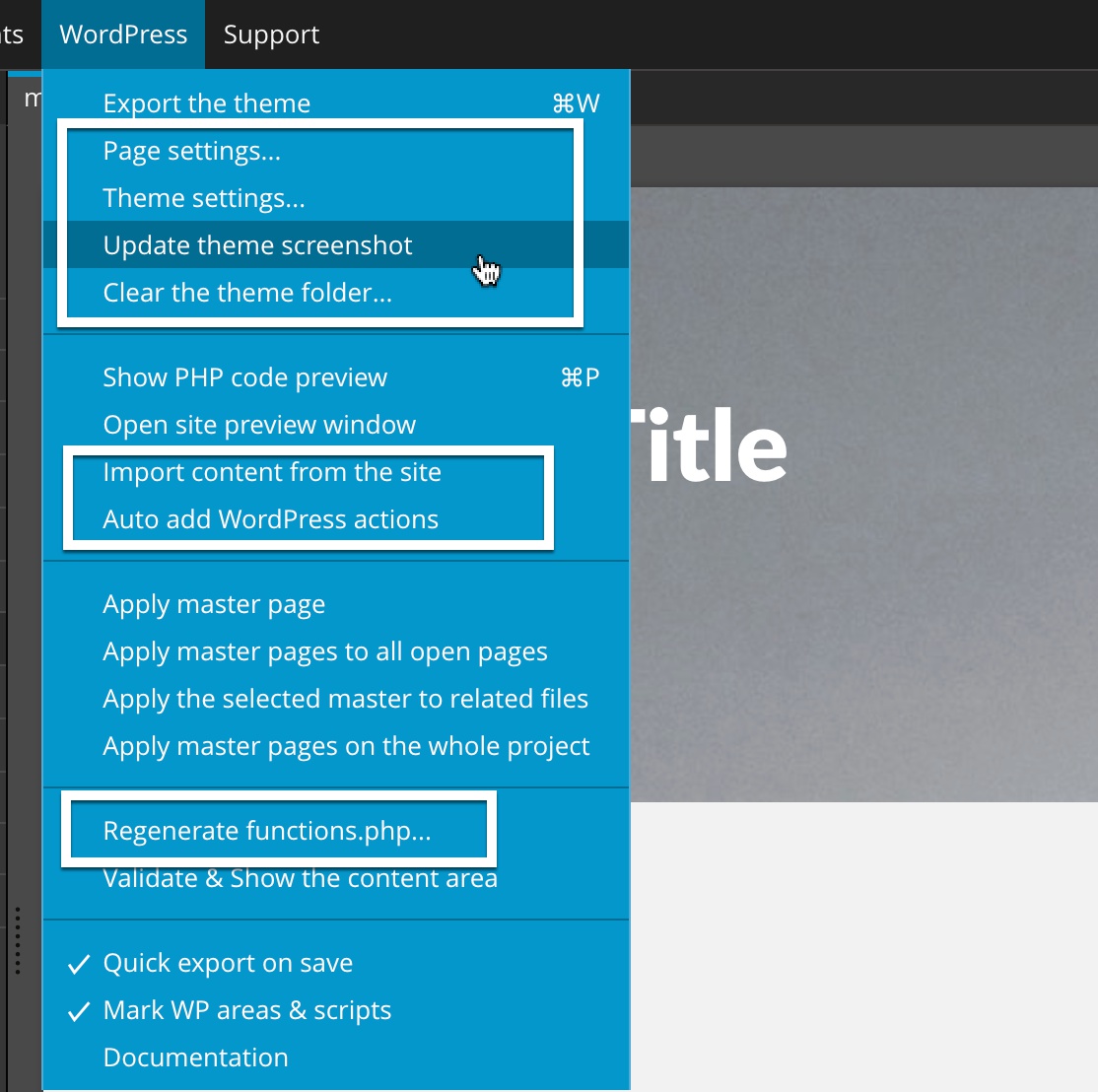Select Apply the selected master to related files
1098x1092 pixels.
coord(336,699)
